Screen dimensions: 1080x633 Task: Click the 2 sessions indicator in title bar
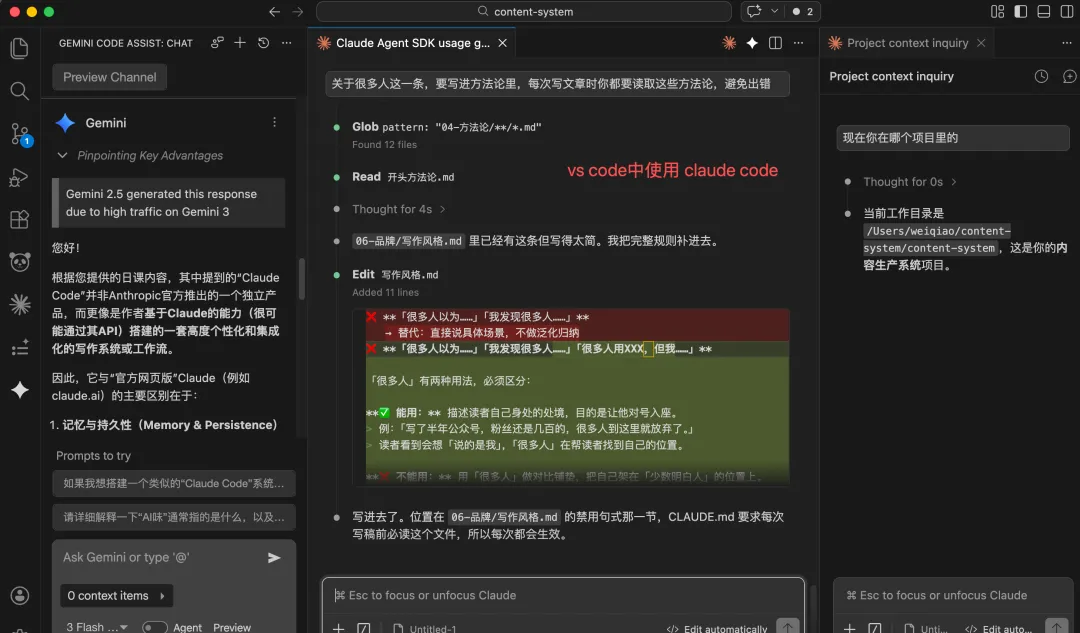click(802, 11)
